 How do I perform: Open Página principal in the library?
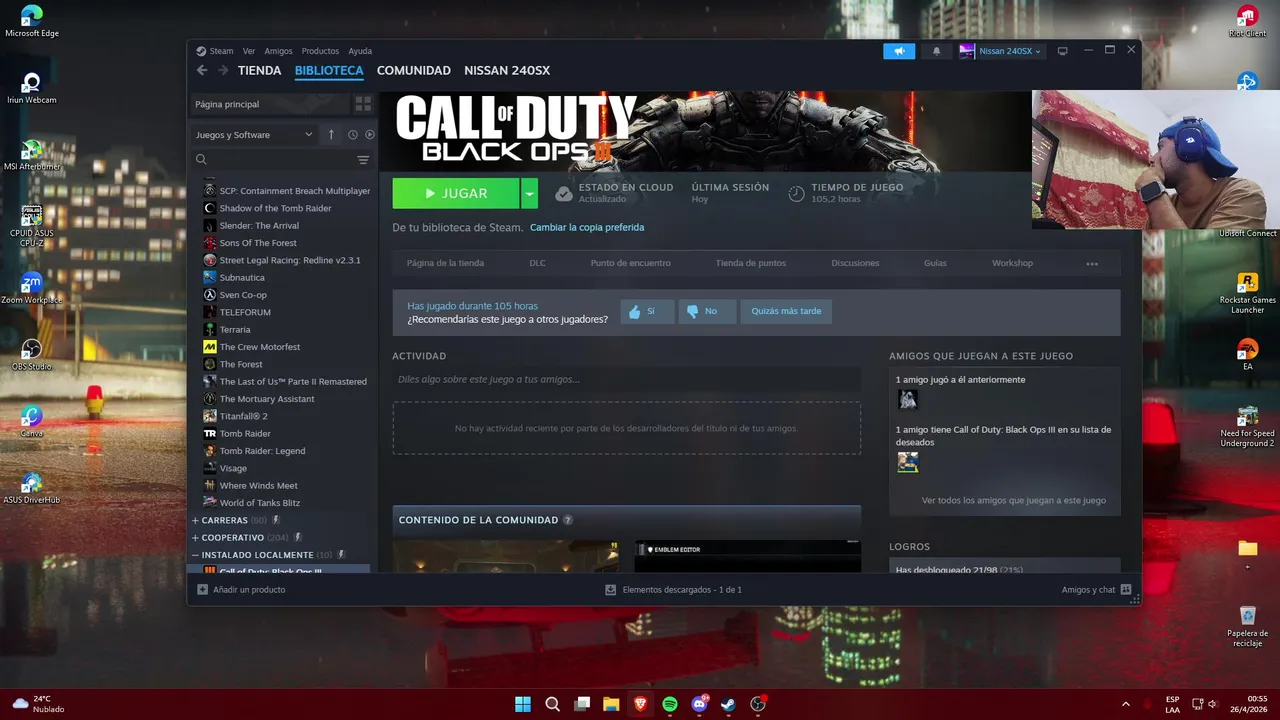pos(270,104)
